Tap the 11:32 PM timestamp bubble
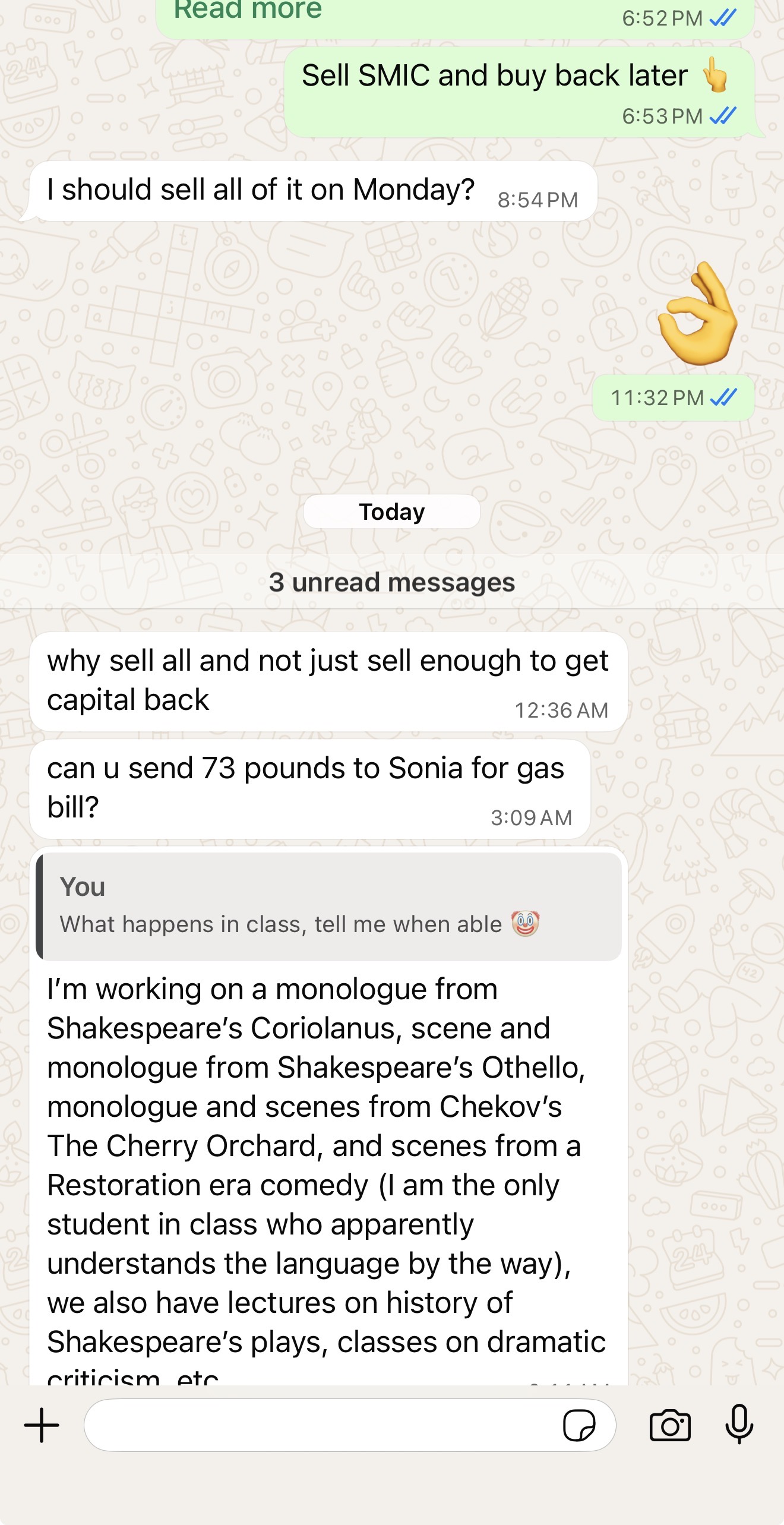The width and height of the screenshot is (784, 1525). [673, 397]
